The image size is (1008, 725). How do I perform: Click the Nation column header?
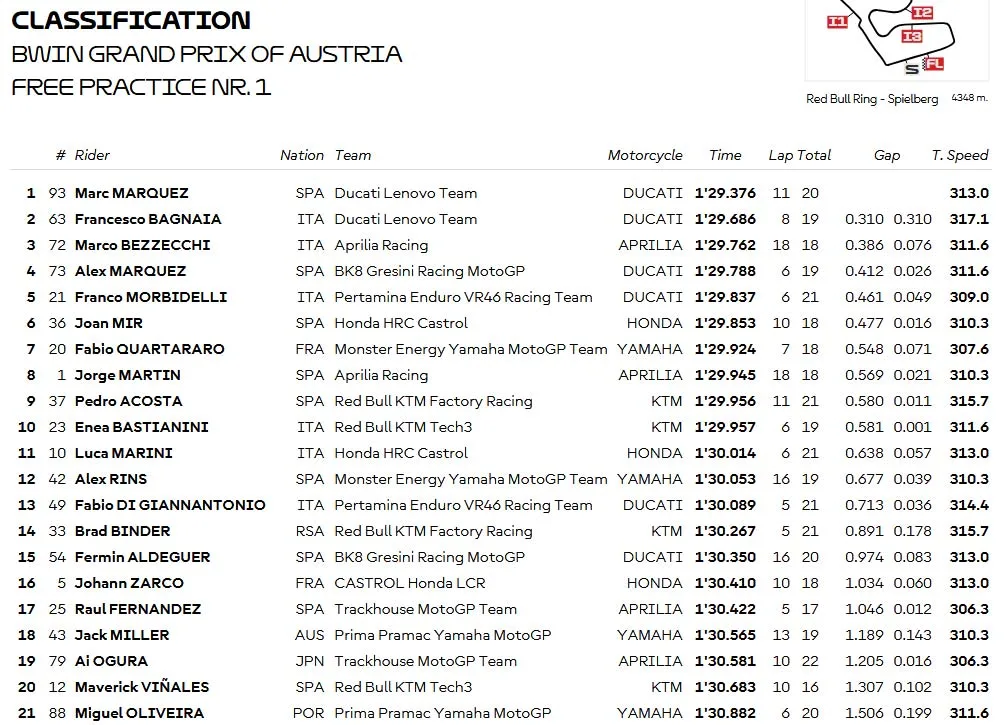[302, 155]
